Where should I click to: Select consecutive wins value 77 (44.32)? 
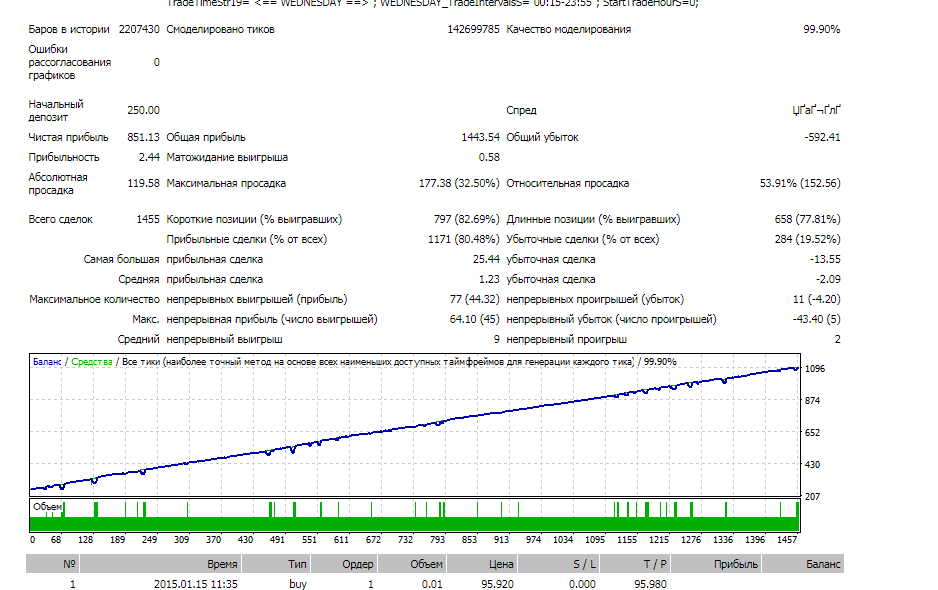point(474,299)
